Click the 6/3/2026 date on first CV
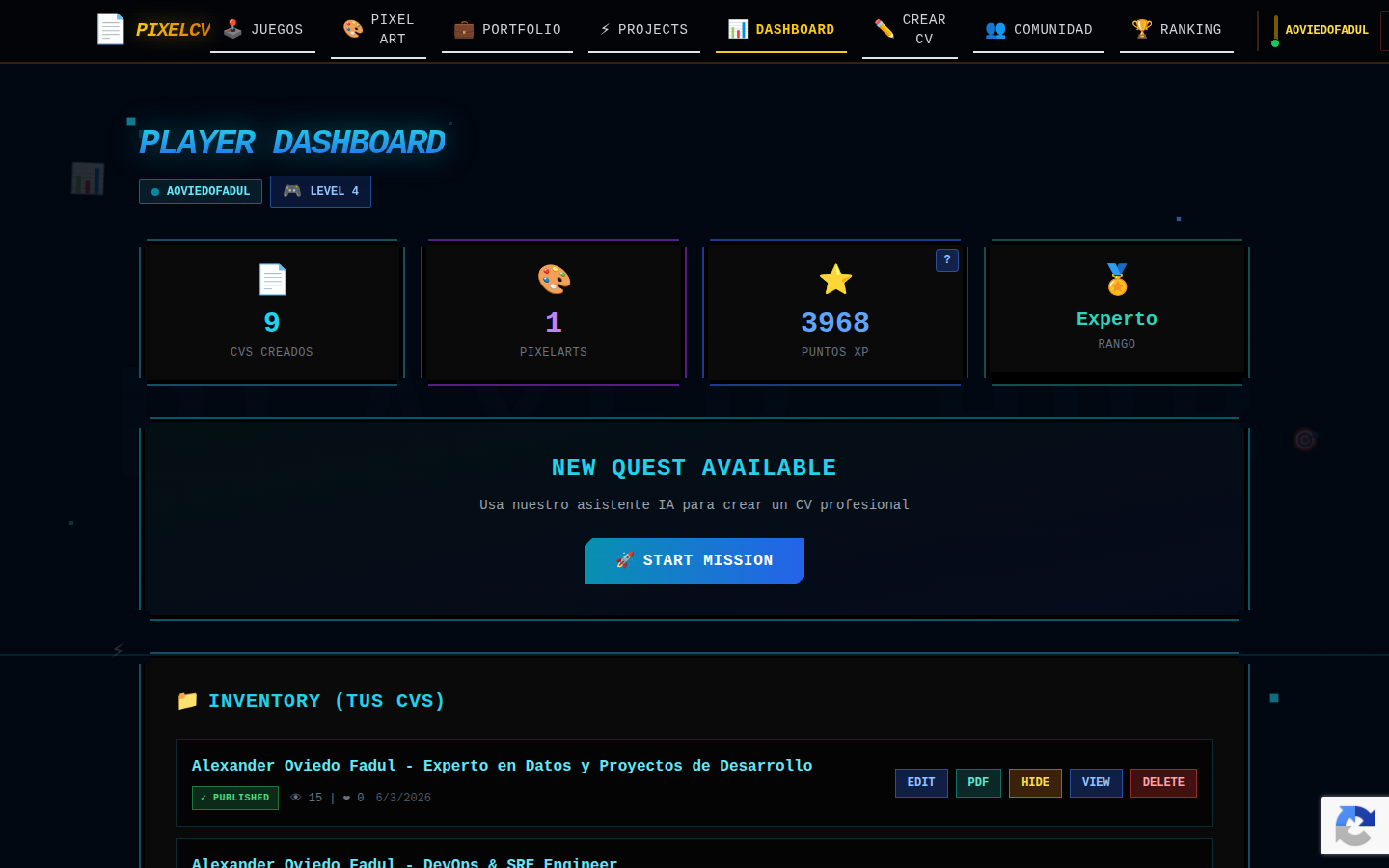 [403, 799]
